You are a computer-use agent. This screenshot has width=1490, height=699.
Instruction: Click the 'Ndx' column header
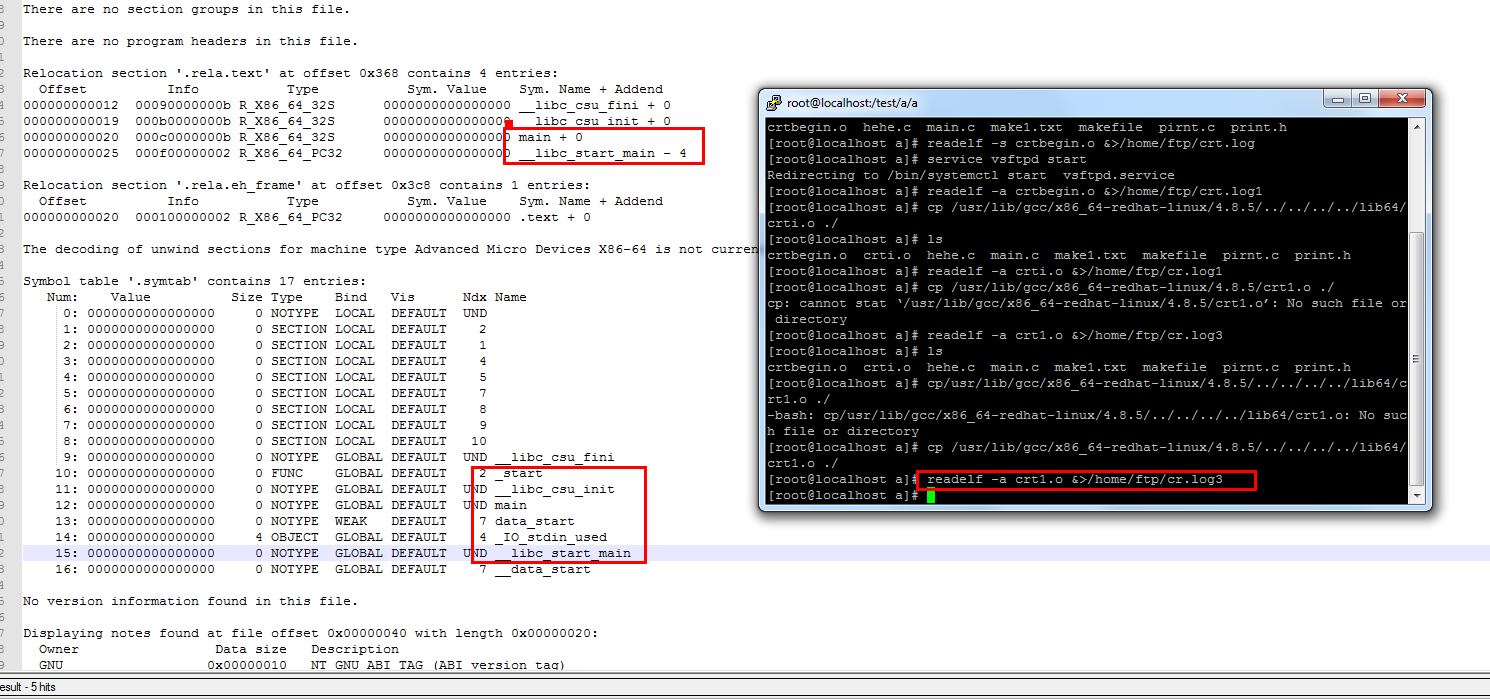pos(475,297)
